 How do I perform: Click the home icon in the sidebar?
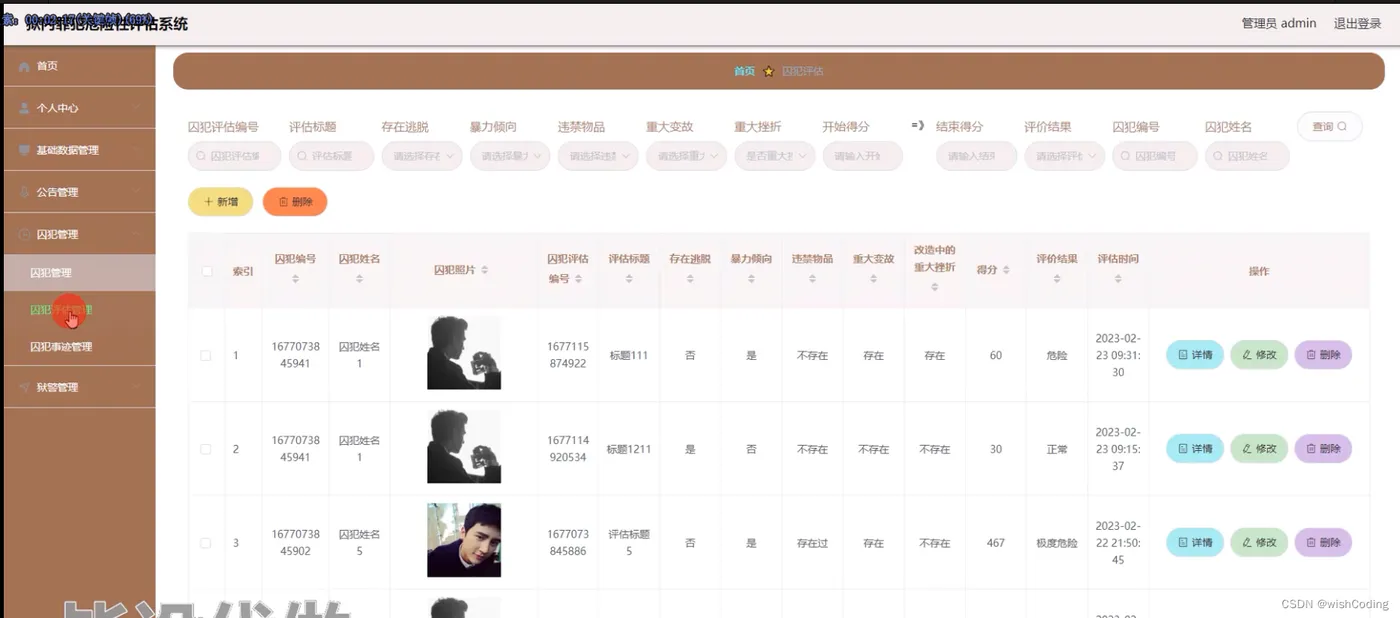[25, 66]
